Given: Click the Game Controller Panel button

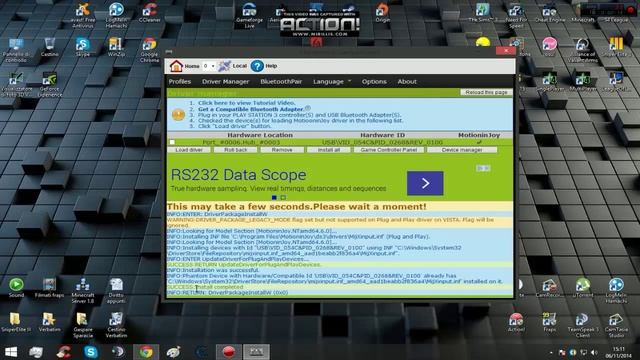Looking at the screenshot, I should click(x=389, y=150).
